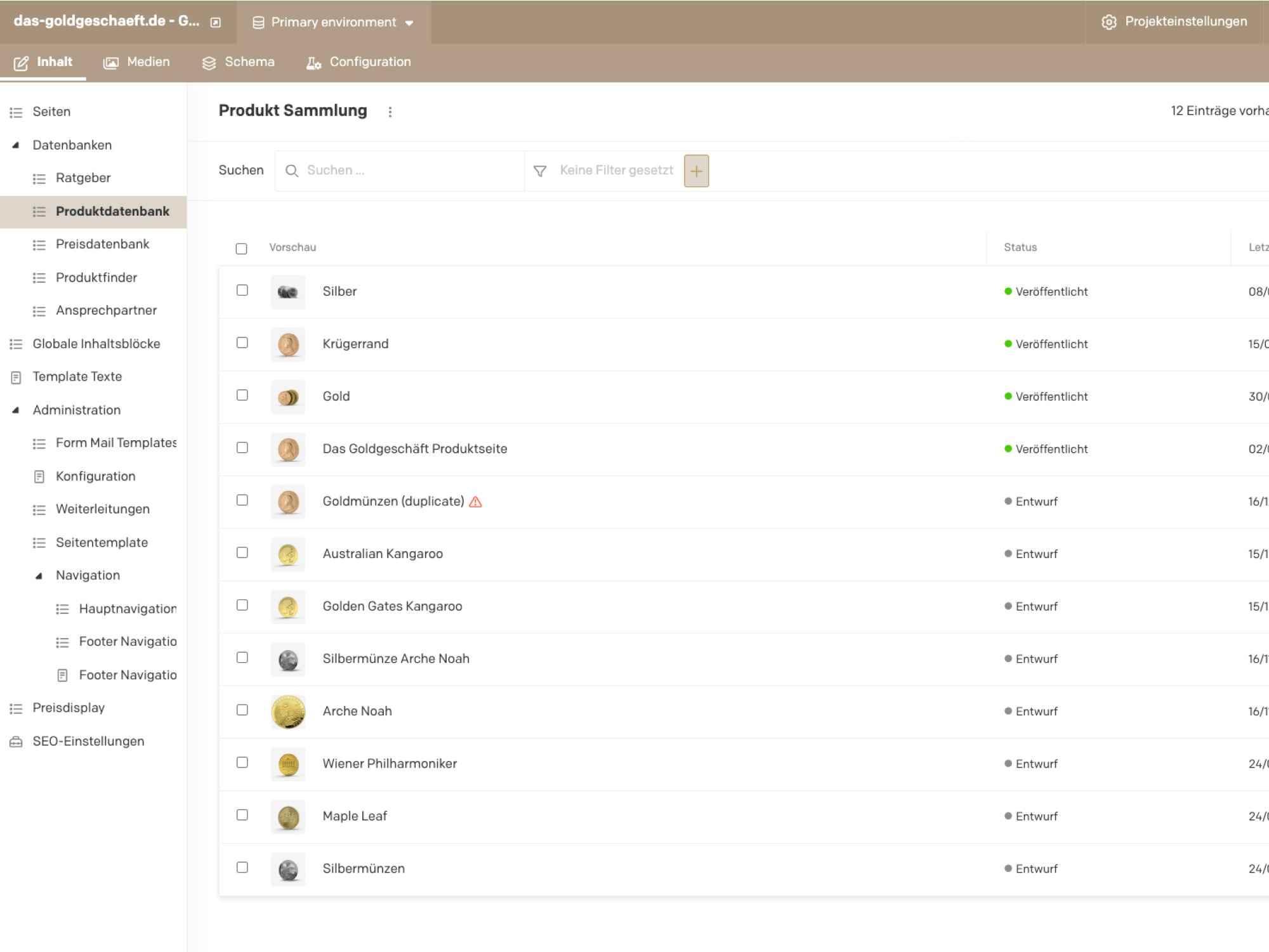Check the Australian Kangaroo row checkbox
The image size is (1269, 952).
[242, 553]
